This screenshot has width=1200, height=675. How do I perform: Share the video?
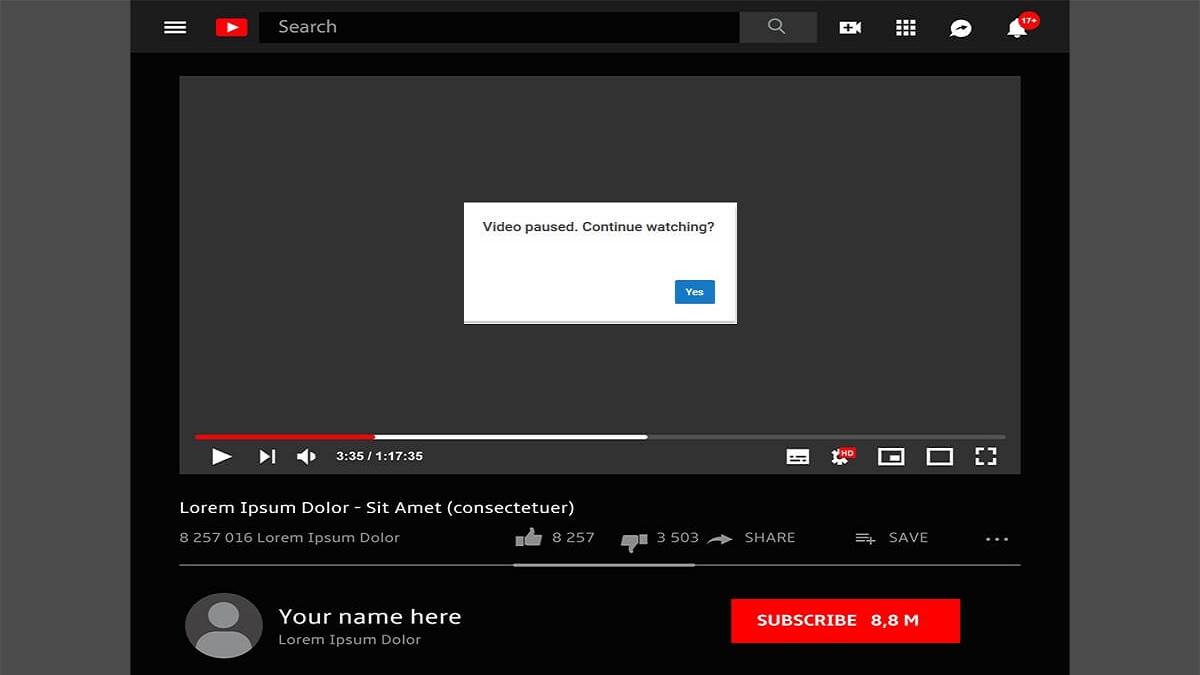(752, 538)
